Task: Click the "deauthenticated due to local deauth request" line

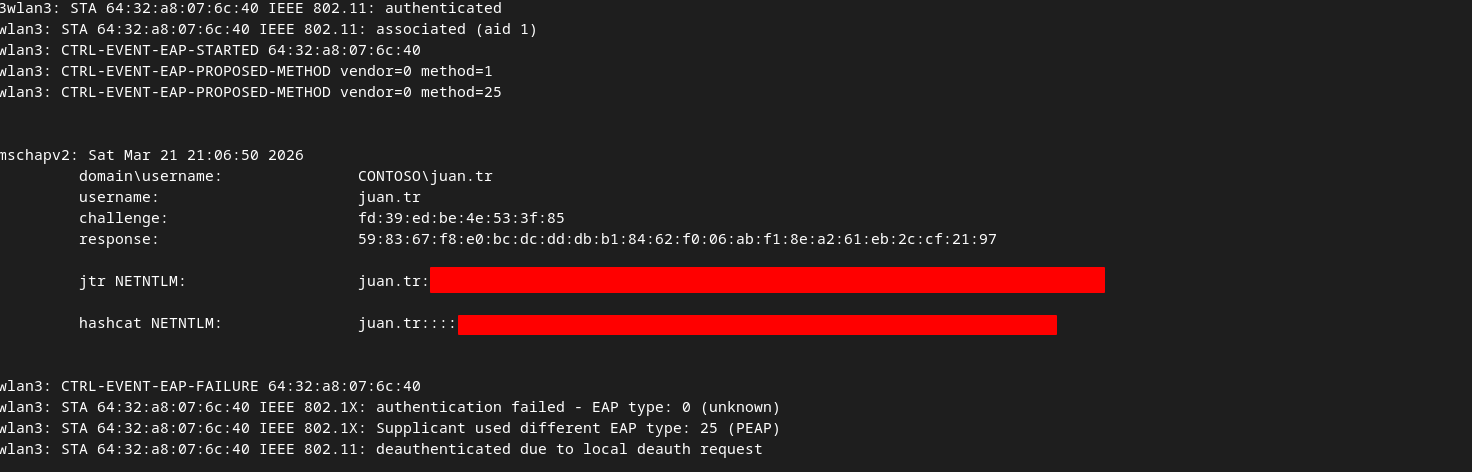Action: point(381,450)
